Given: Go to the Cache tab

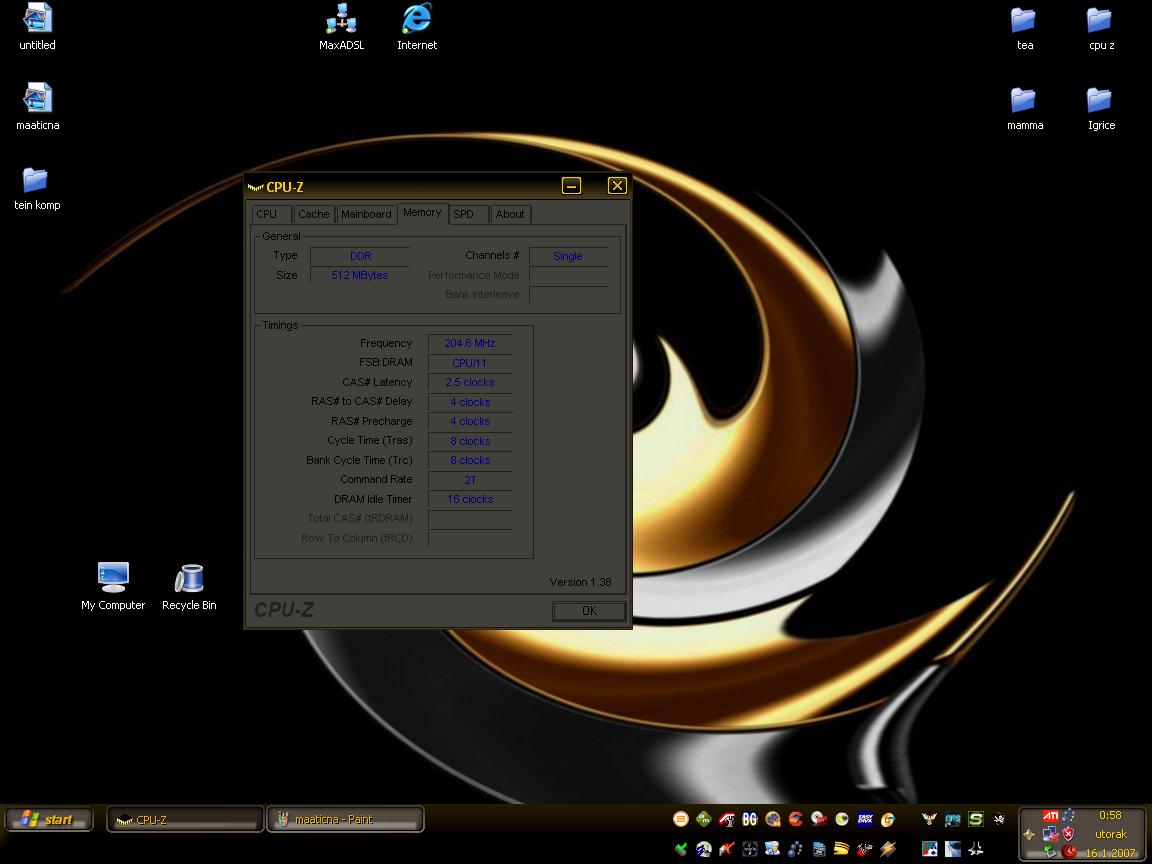Looking at the screenshot, I should point(313,214).
